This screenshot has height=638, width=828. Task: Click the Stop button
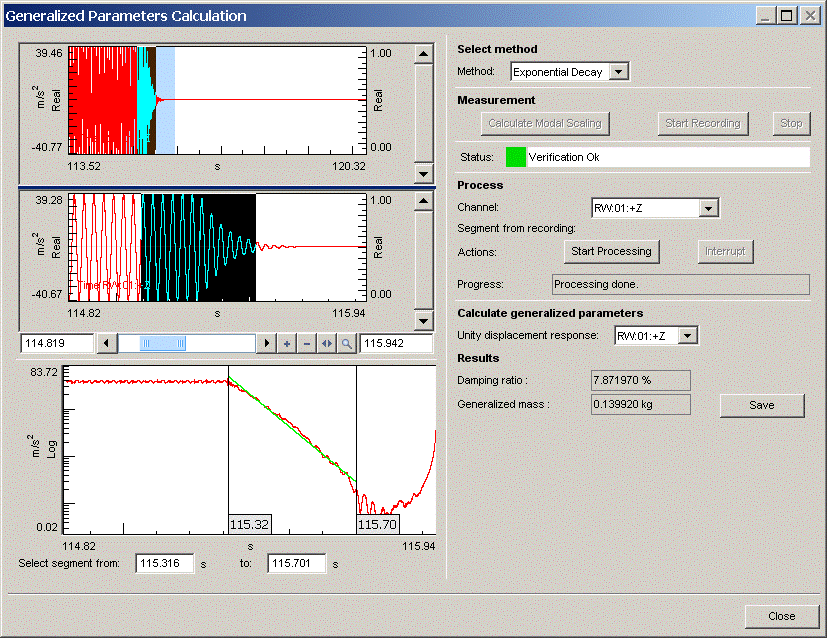pyautogui.click(x=790, y=123)
